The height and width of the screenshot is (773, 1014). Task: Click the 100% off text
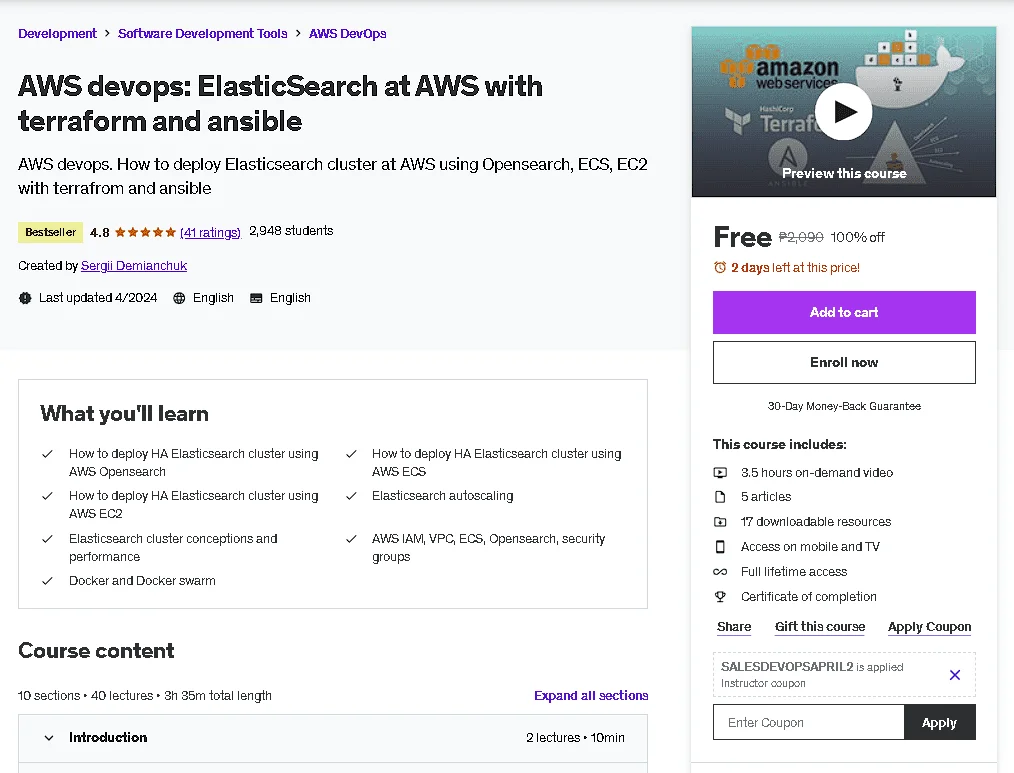(858, 237)
